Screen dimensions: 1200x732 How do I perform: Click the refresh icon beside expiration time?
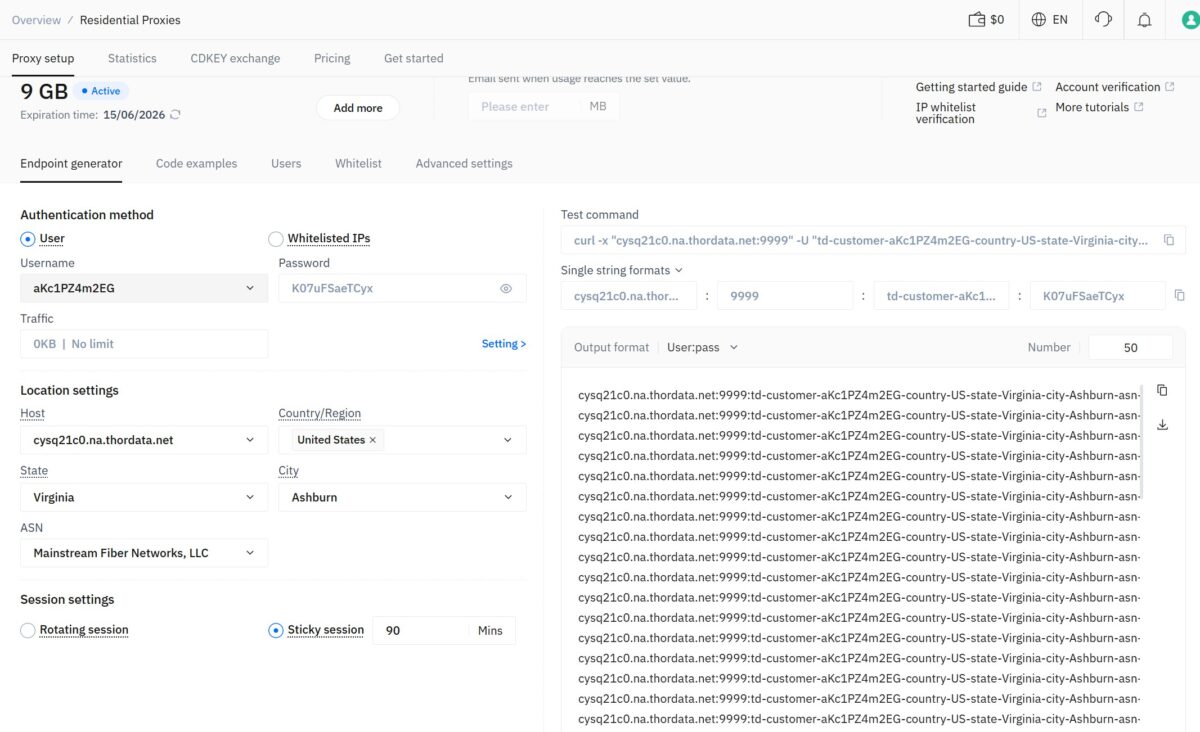click(x=175, y=115)
